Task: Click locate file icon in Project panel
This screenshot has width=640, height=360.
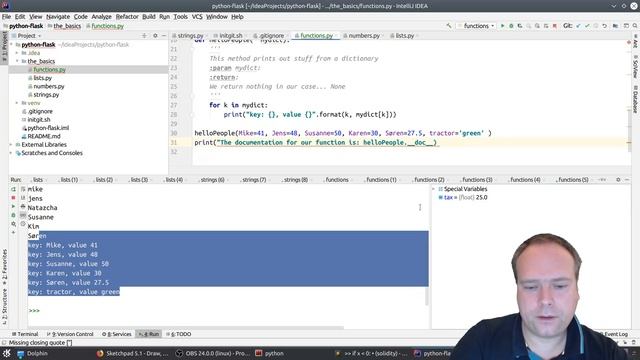Action: (144, 36)
